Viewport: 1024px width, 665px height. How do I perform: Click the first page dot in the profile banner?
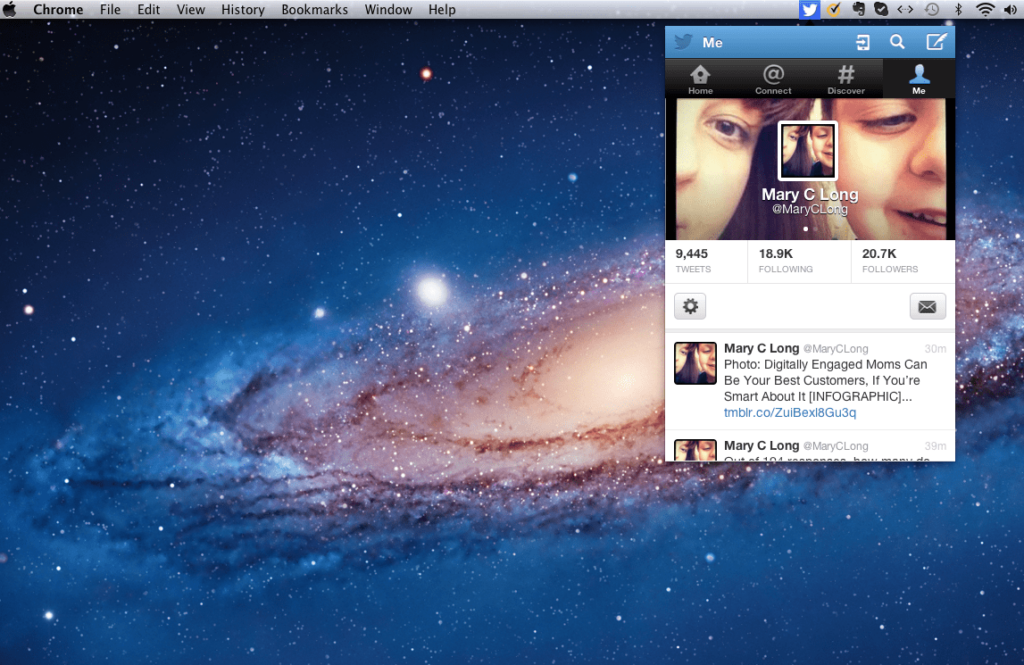pyautogui.click(x=805, y=229)
